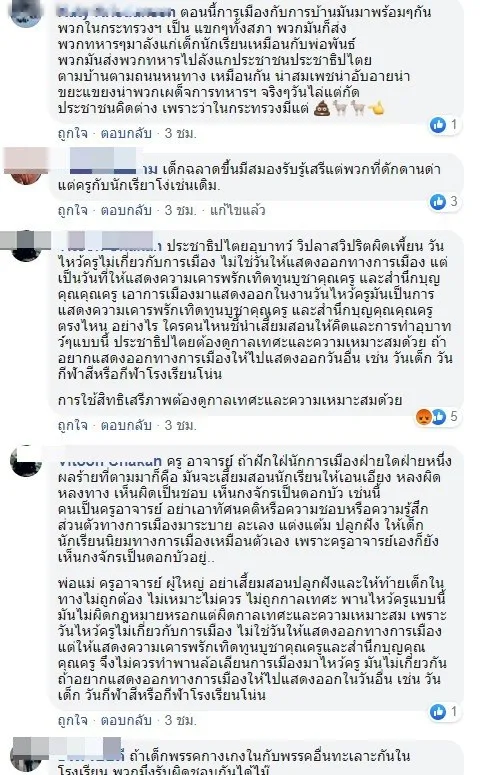Open avatar of the last partially visible comment
This screenshot has height=775, width=483.
click(x=26, y=755)
